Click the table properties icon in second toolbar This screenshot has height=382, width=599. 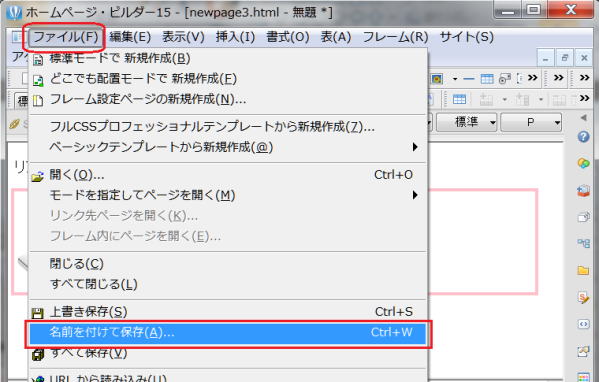(459, 99)
